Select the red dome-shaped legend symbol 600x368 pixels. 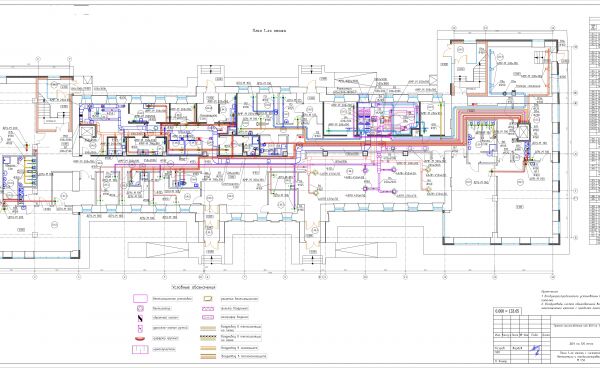pyautogui.click(x=140, y=339)
